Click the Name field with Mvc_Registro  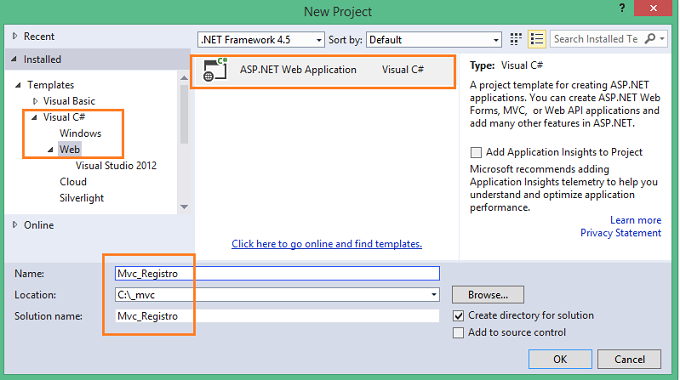(x=277, y=273)
